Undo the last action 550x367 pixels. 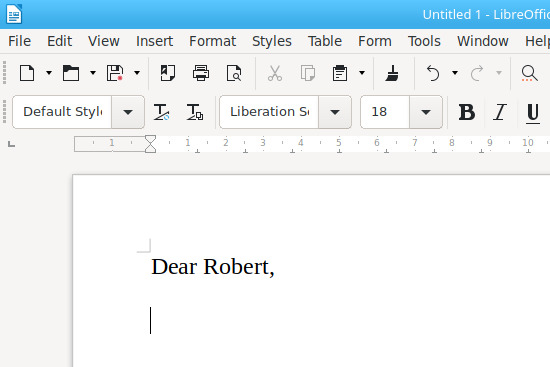[x=433, y=73]
